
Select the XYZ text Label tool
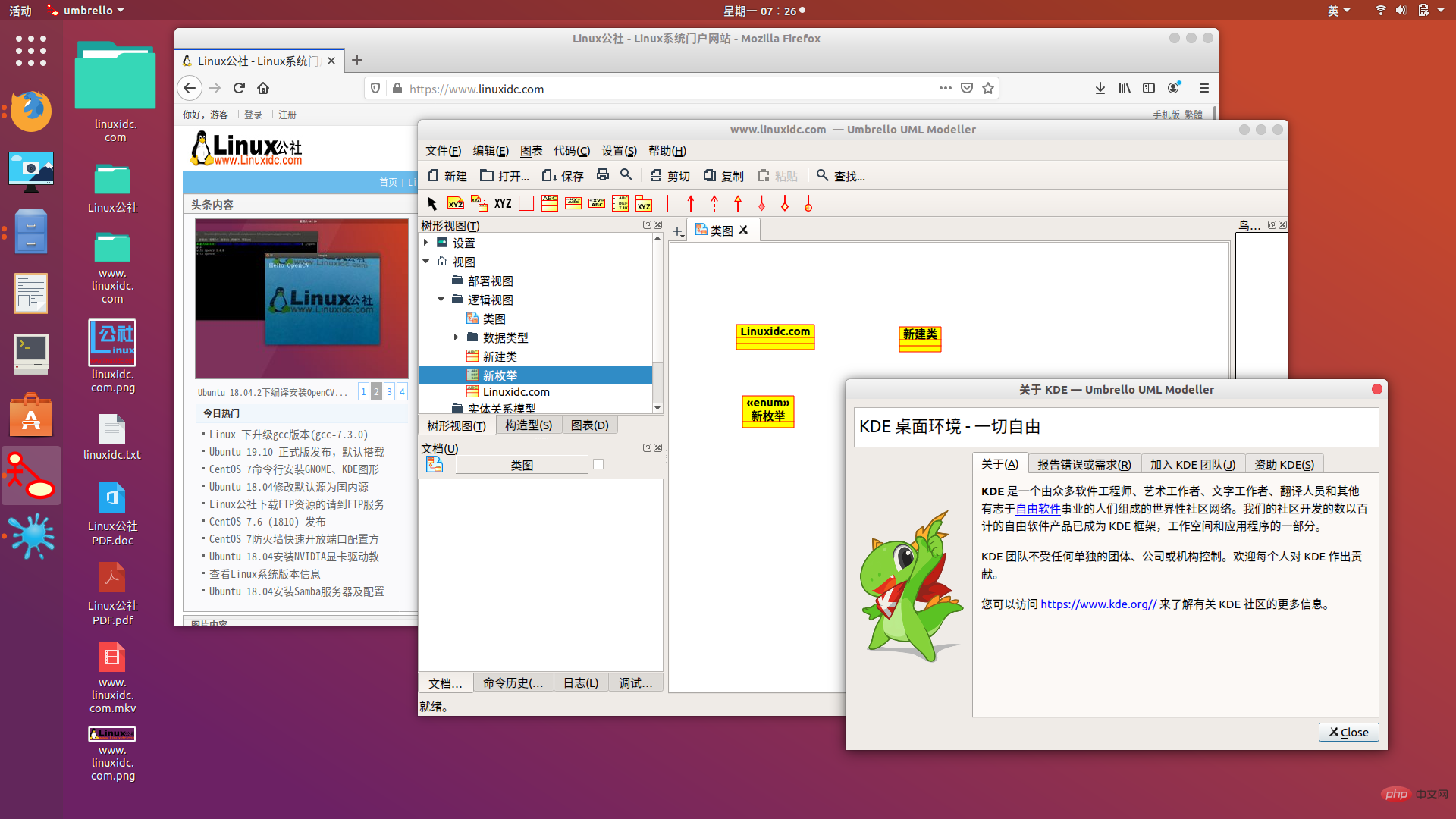503,203
